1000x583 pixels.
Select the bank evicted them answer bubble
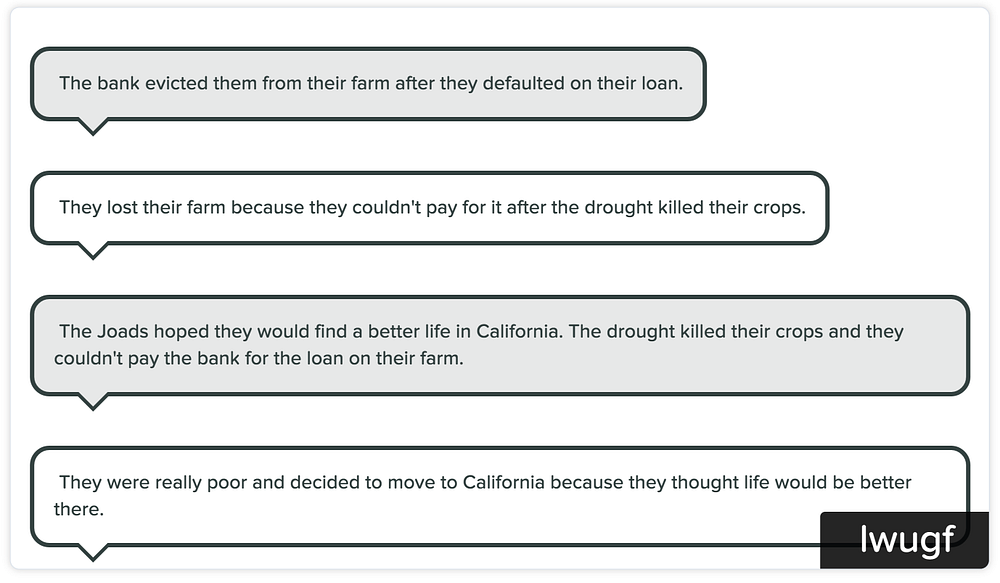click(368, 84)
